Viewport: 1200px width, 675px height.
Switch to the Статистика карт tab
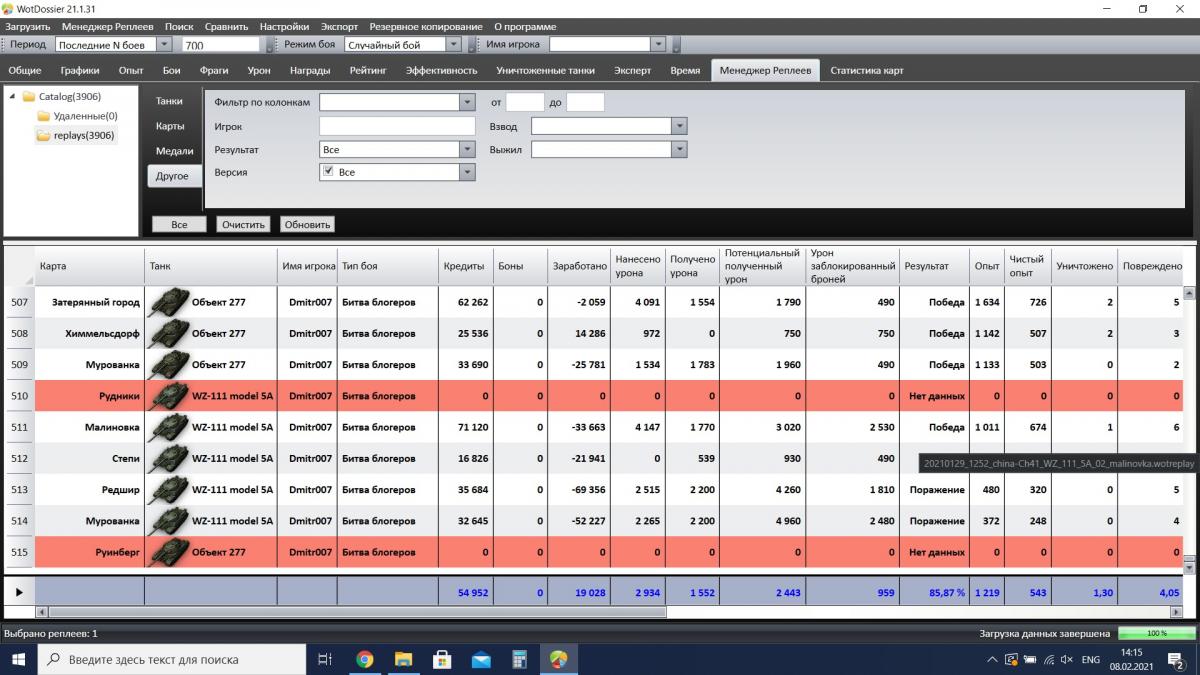(866, 70)
